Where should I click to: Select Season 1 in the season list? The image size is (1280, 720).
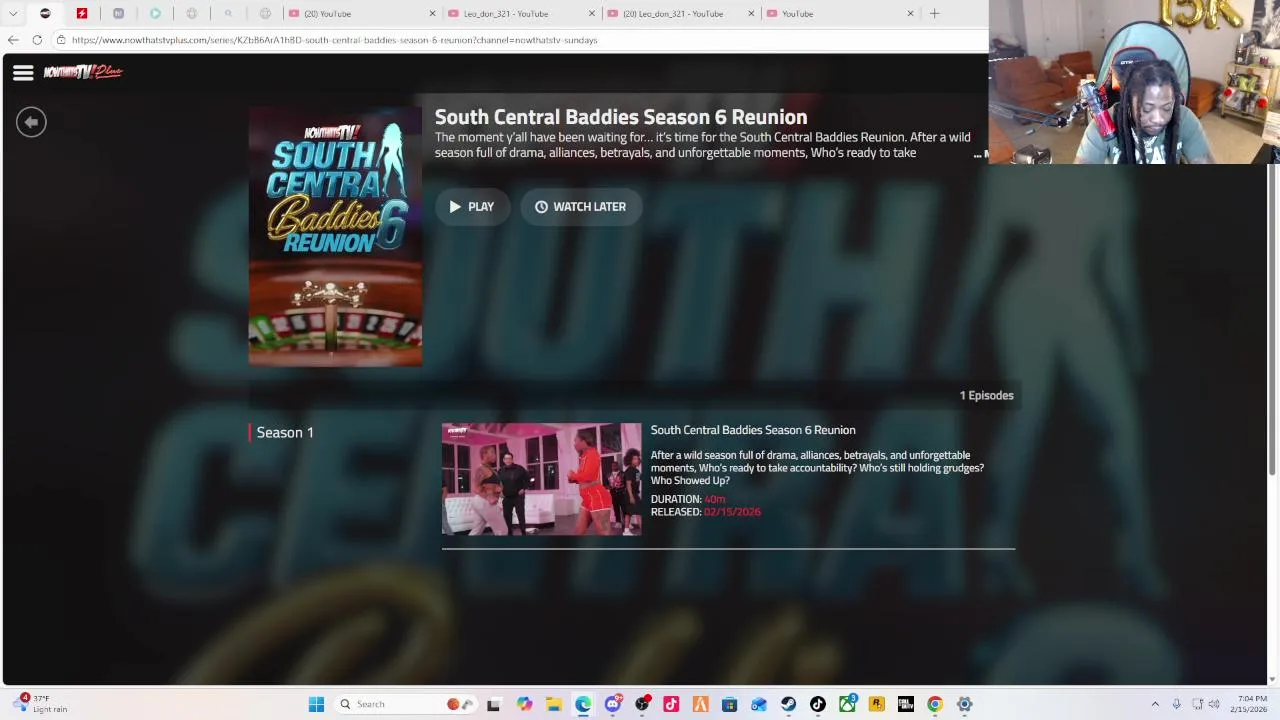tap(285, 432)
